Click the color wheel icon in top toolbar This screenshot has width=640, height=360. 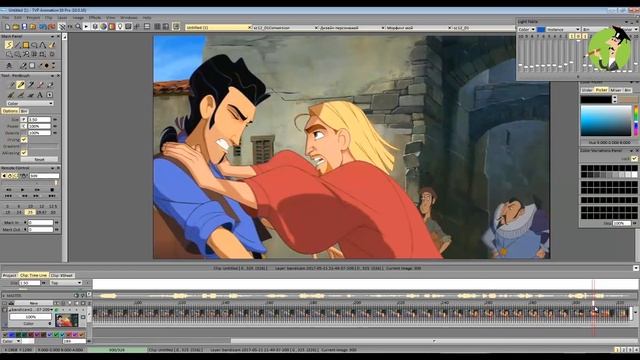[103, 27]
